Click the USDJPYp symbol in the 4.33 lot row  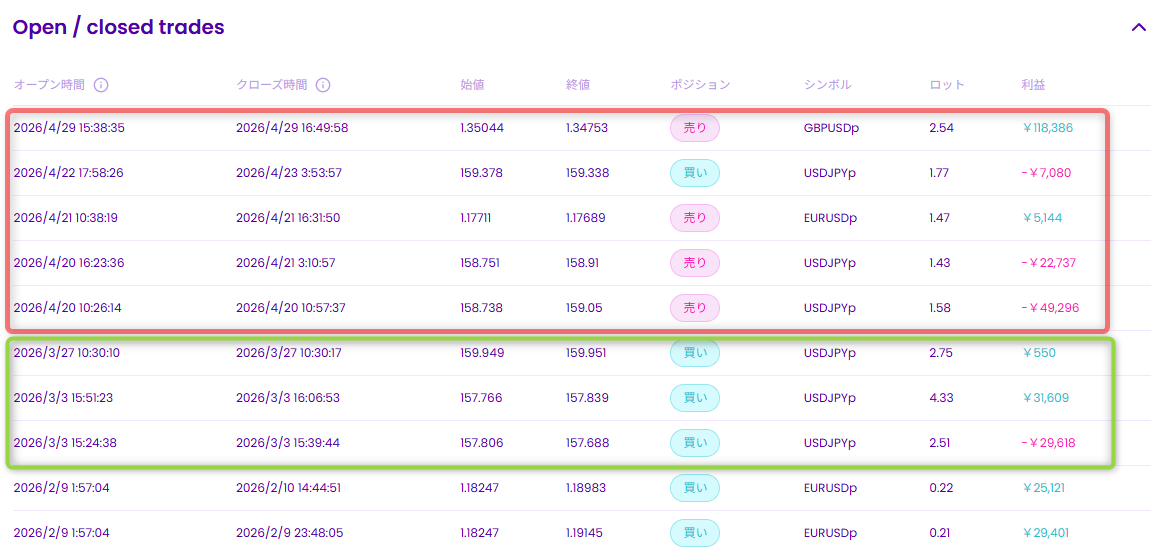830,398
